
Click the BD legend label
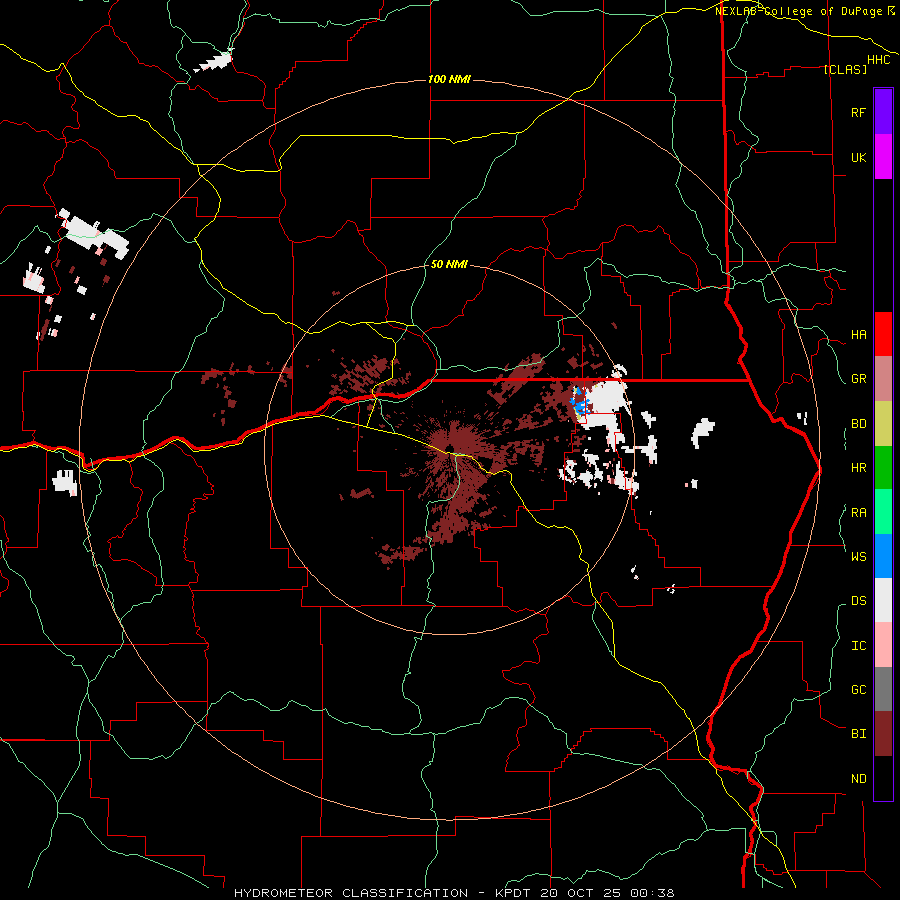tap(858, 424)
